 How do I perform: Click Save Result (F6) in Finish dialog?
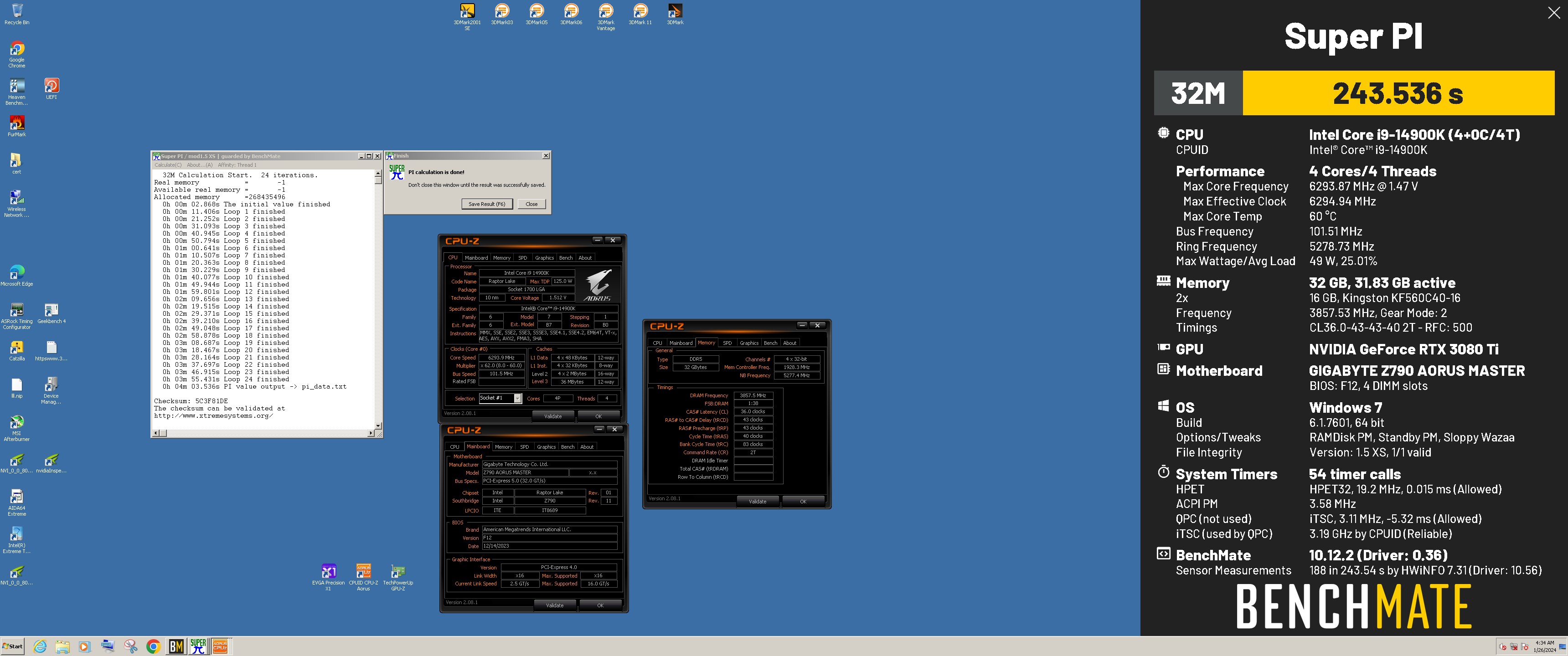click(x=486, y=204)
